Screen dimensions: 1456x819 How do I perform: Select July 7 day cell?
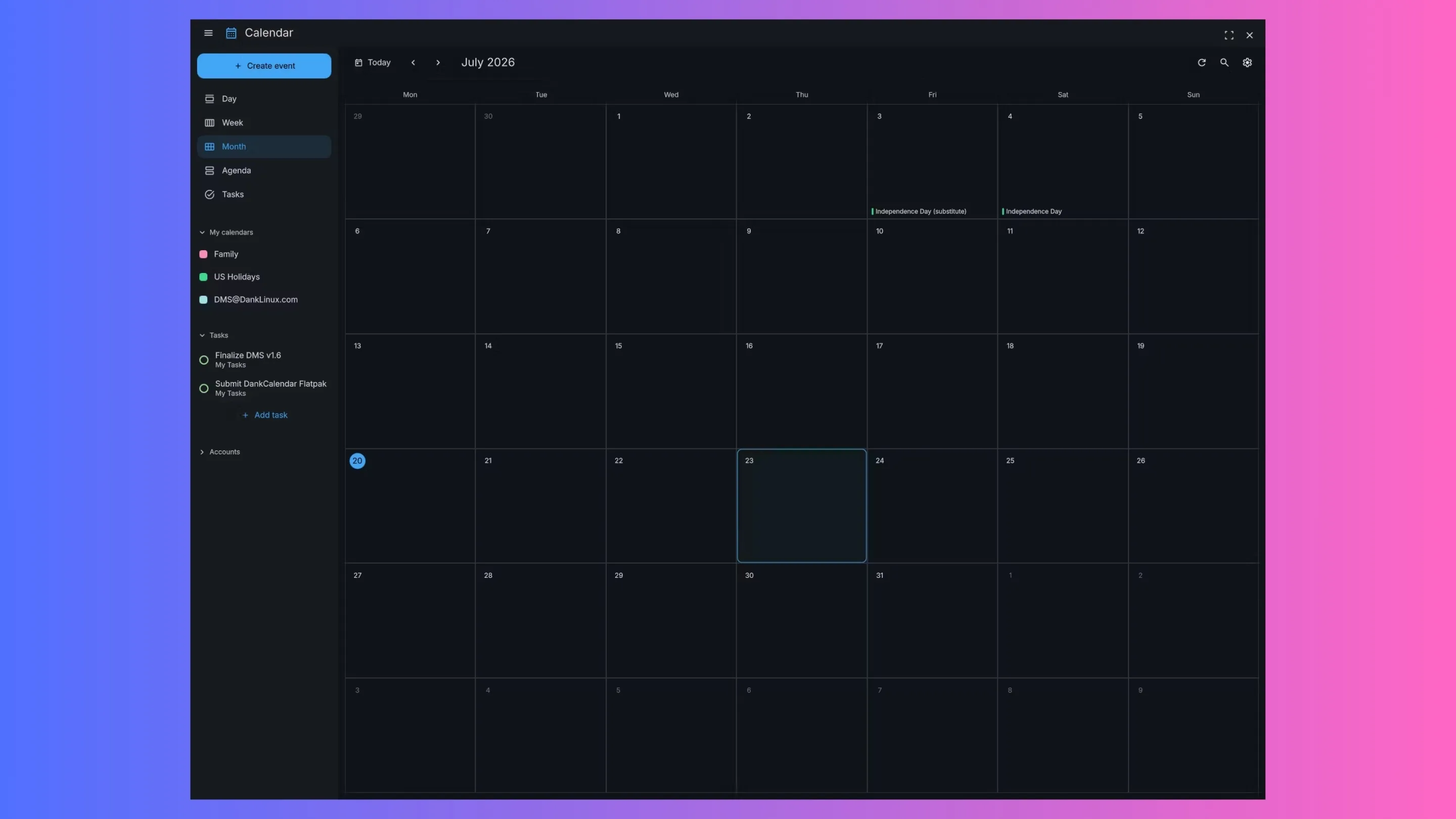[x=540, y=277]
